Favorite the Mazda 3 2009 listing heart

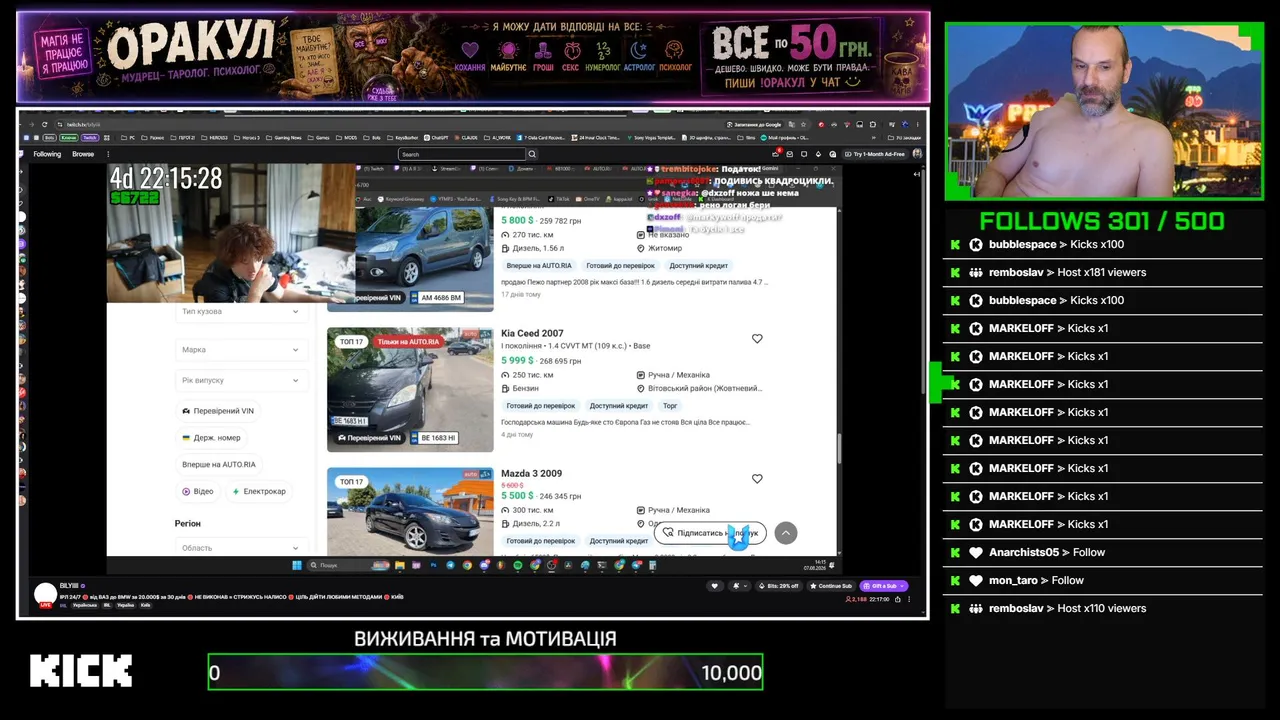click(x=757, y=479)
